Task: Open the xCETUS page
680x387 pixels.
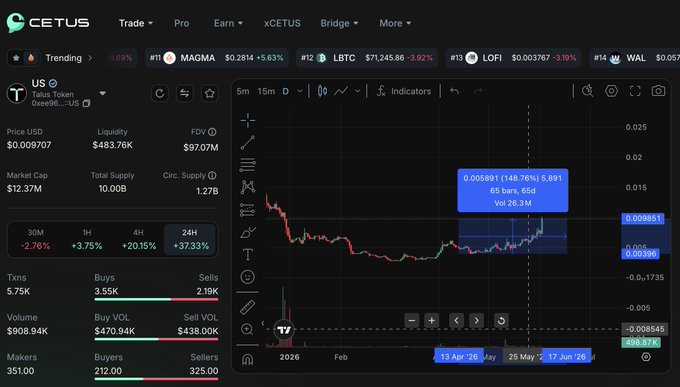Action: click(x=282, y=23)
